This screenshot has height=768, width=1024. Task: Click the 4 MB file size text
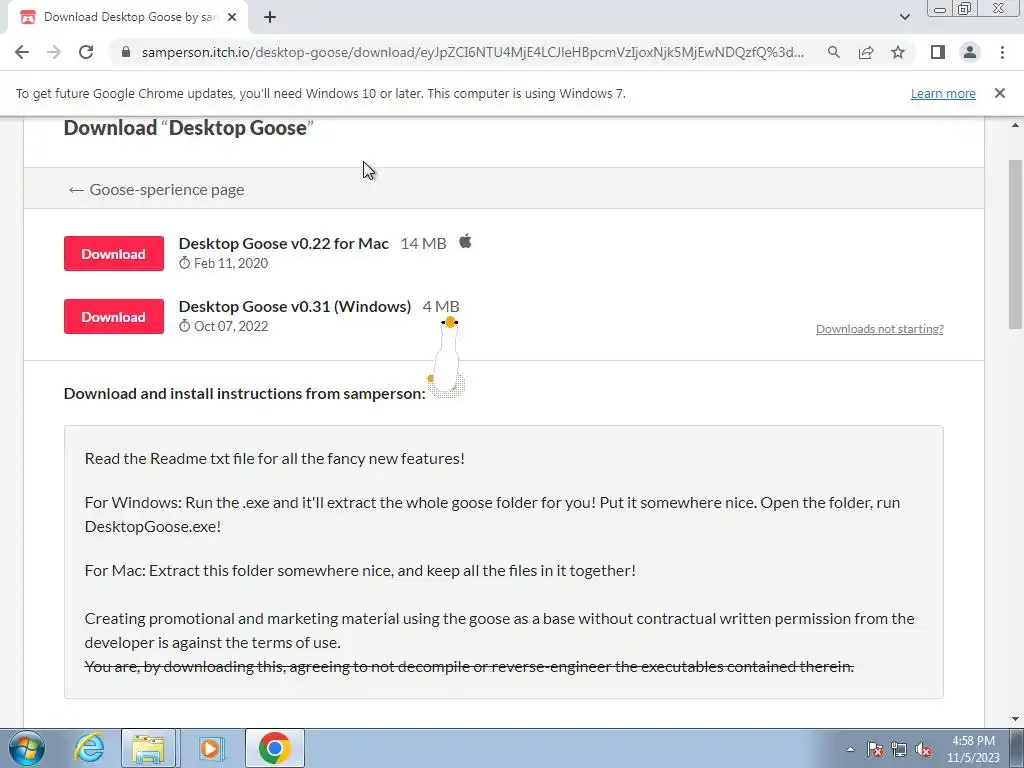click(x=441, y=306)
